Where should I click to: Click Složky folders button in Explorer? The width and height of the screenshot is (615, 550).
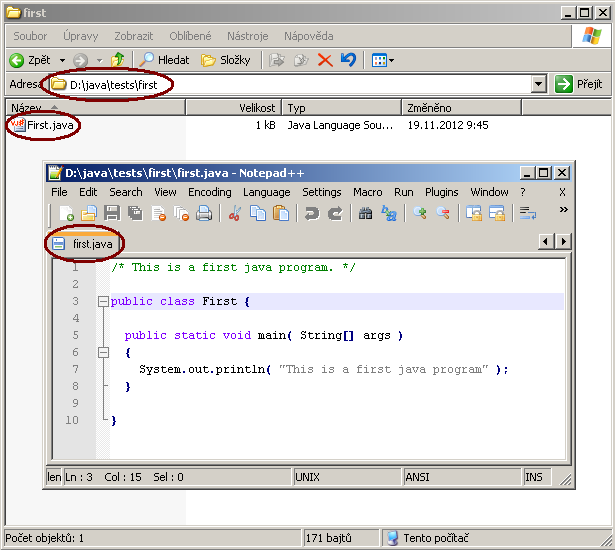[226, 60]
